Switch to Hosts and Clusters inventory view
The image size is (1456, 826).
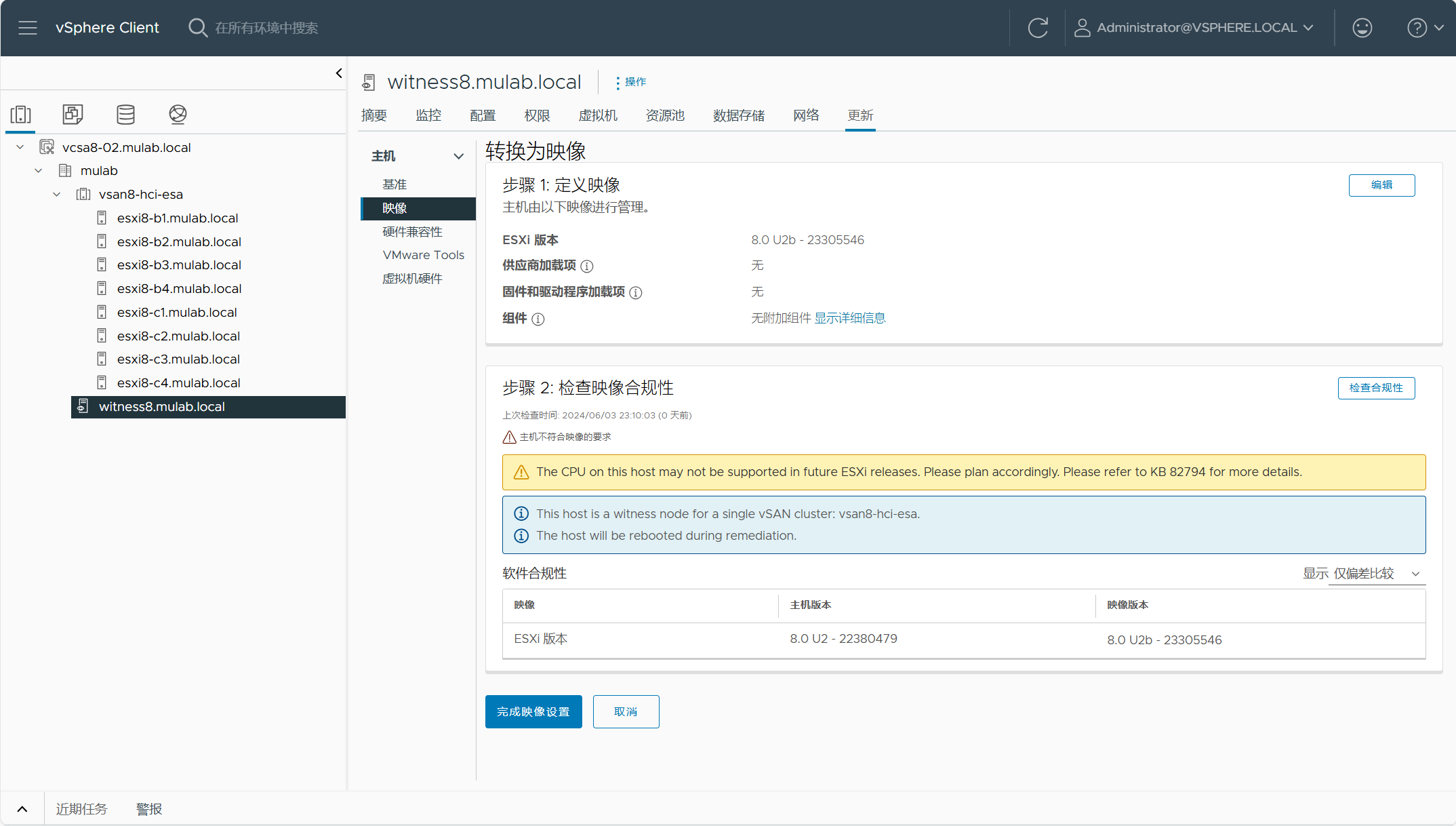[x=21, y=114]
